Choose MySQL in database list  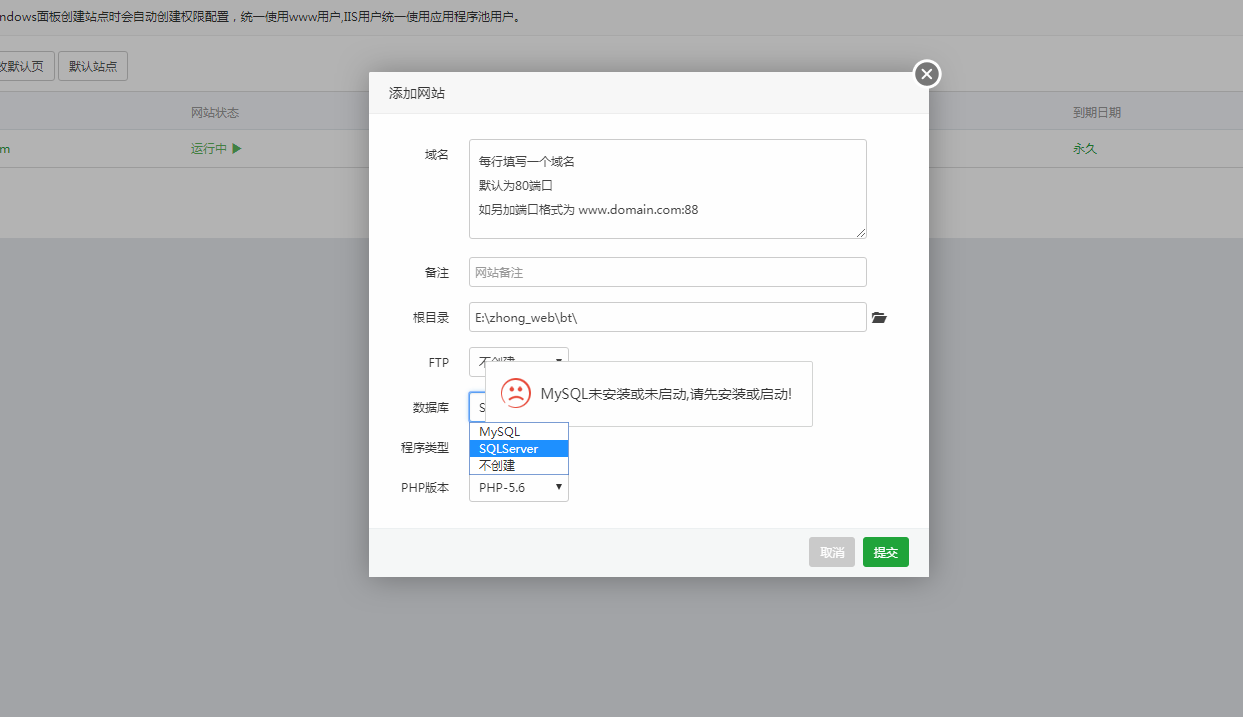coord(519,431)
